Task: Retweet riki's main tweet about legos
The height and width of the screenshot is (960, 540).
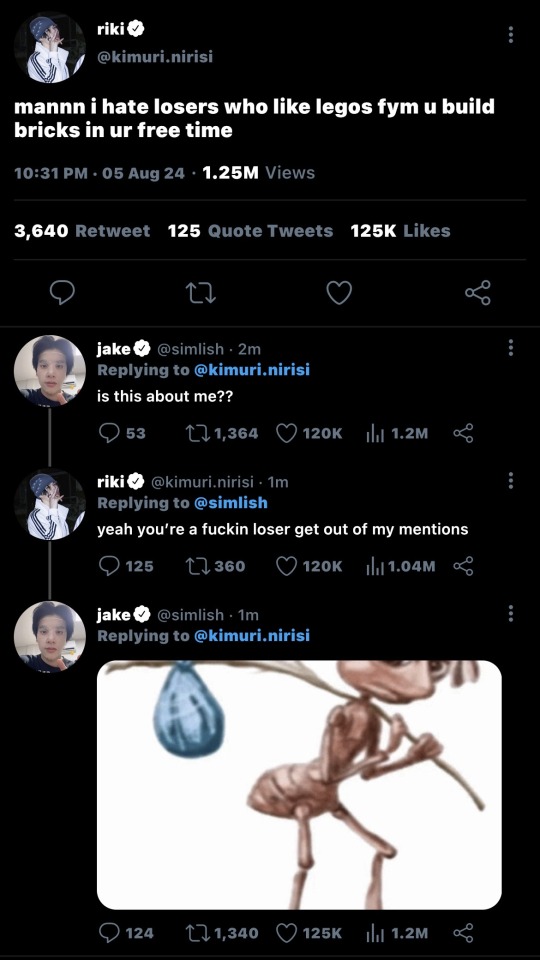Action: click(x=201, y=293)
